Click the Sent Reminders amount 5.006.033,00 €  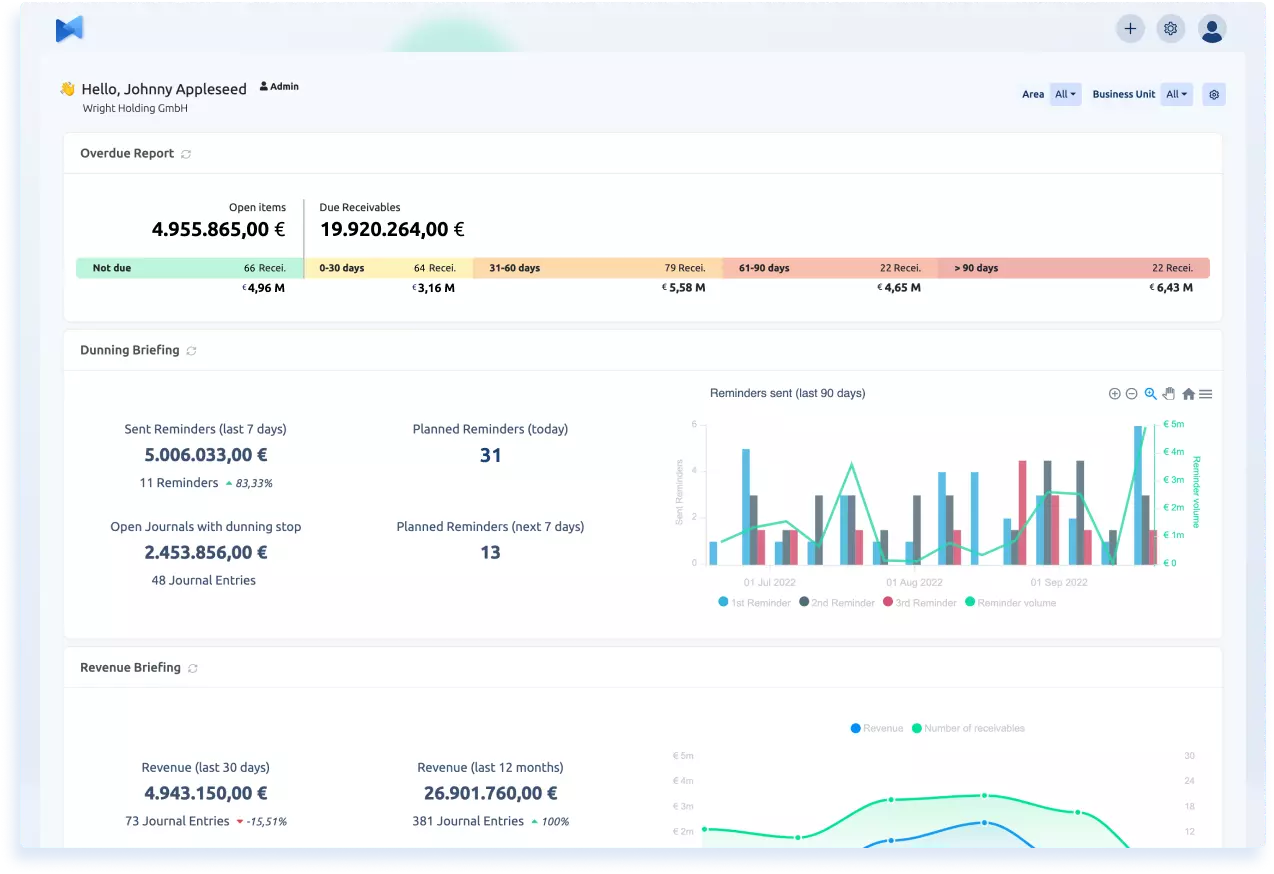(x=206, y=455)
